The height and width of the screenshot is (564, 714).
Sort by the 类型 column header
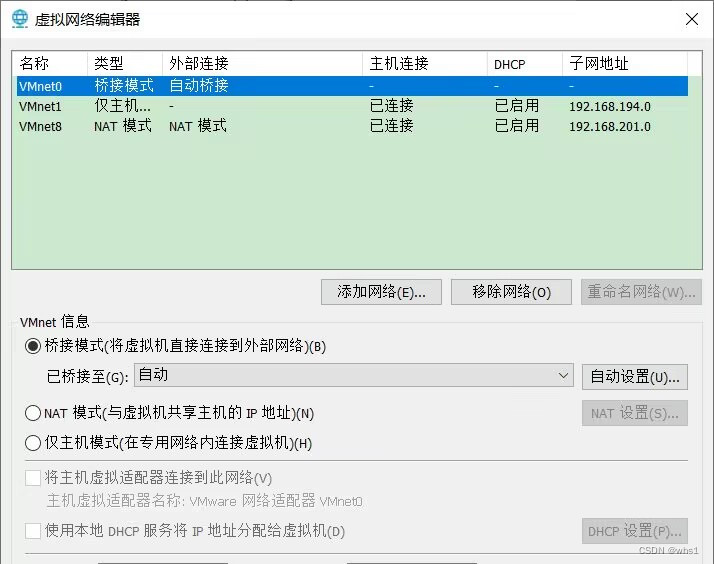(125, 64)
